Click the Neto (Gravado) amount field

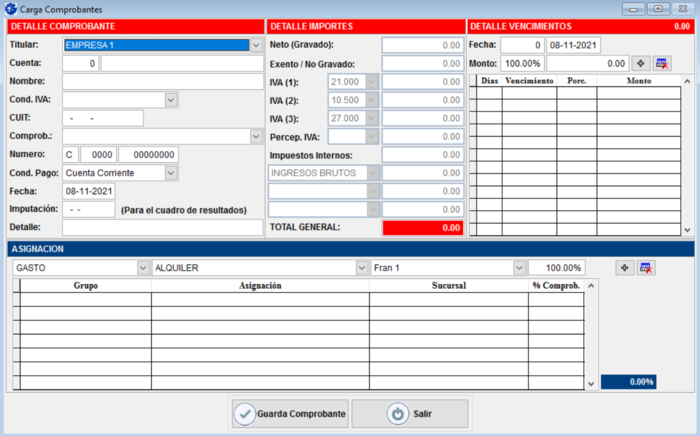(422, 45)
